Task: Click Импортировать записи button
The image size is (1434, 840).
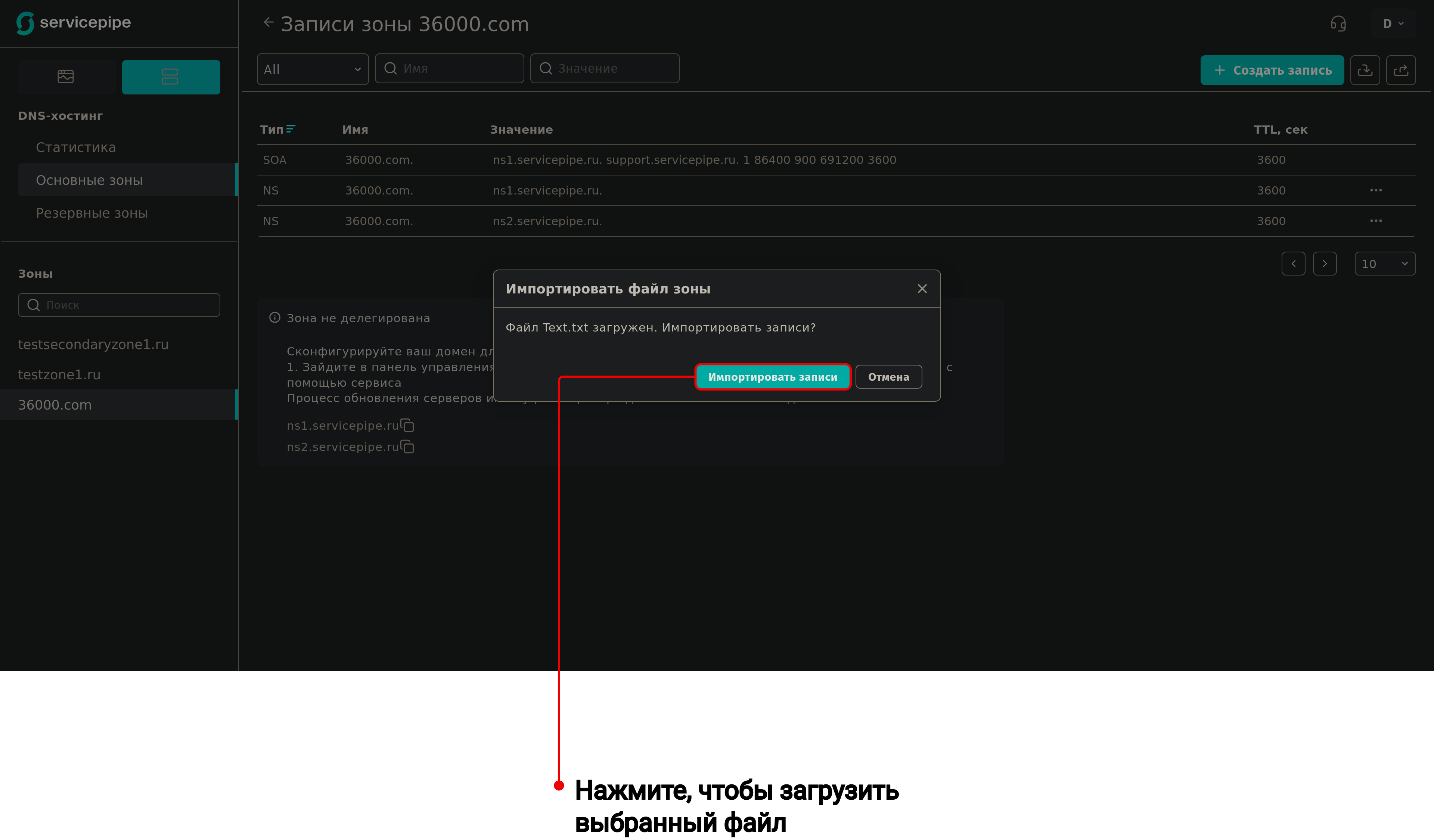Action: [772, 377]
